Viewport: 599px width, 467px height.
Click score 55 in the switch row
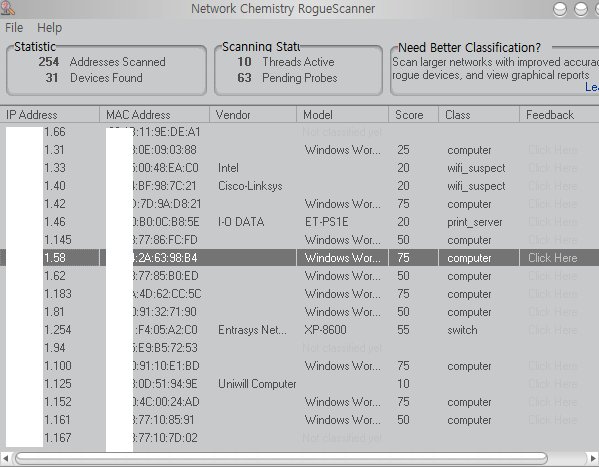pyautogui.click(x=403, y=330)
